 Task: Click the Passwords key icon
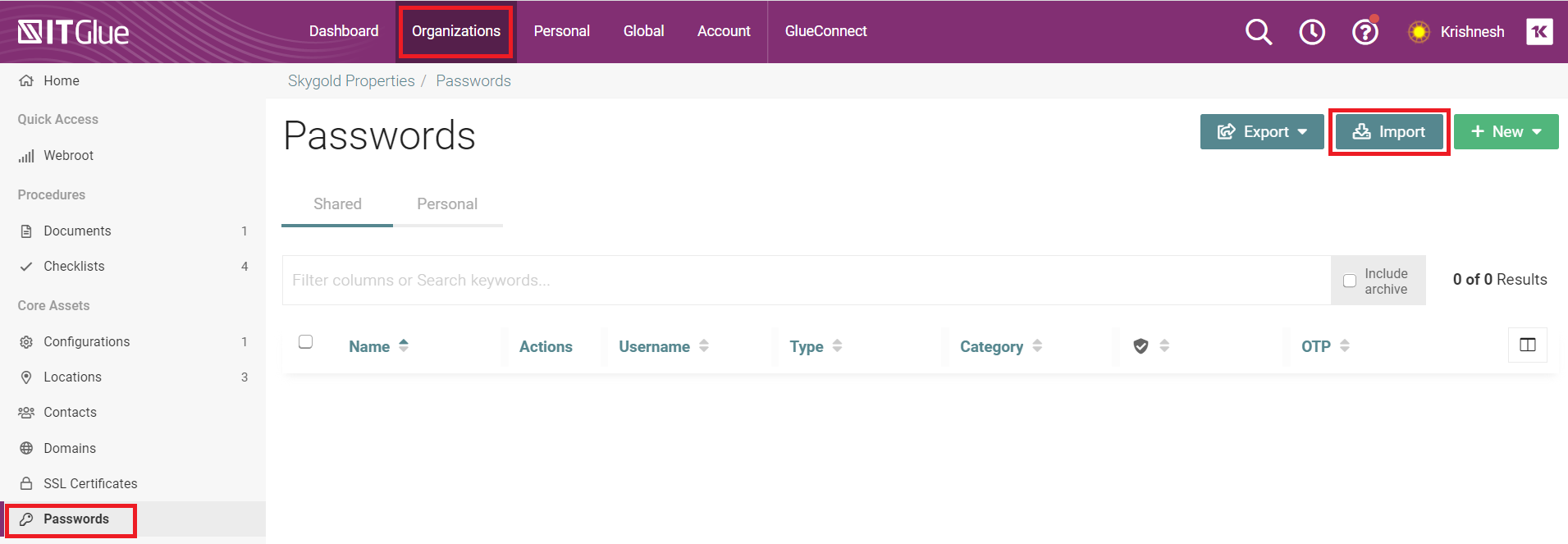pyautogui.click(x=26, y=519)
